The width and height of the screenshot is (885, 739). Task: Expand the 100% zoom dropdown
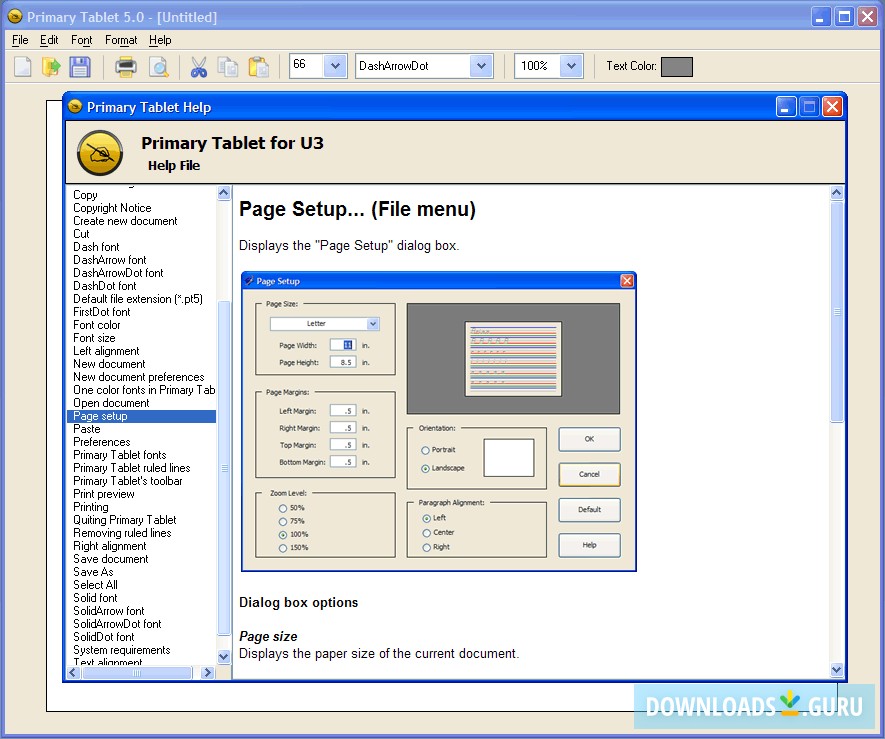571,66
